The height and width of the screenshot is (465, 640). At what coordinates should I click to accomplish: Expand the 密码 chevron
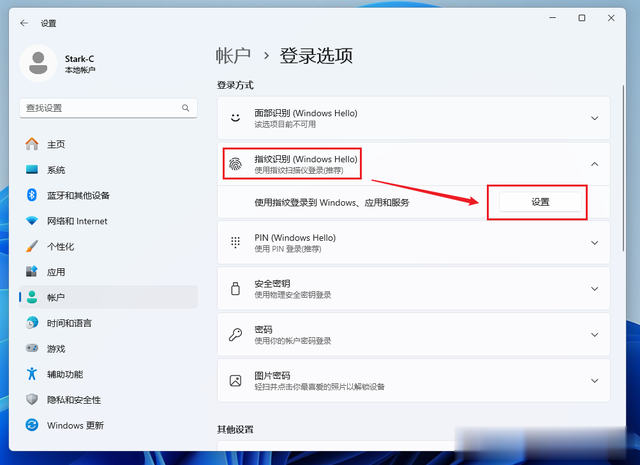(x=595, y=335)
